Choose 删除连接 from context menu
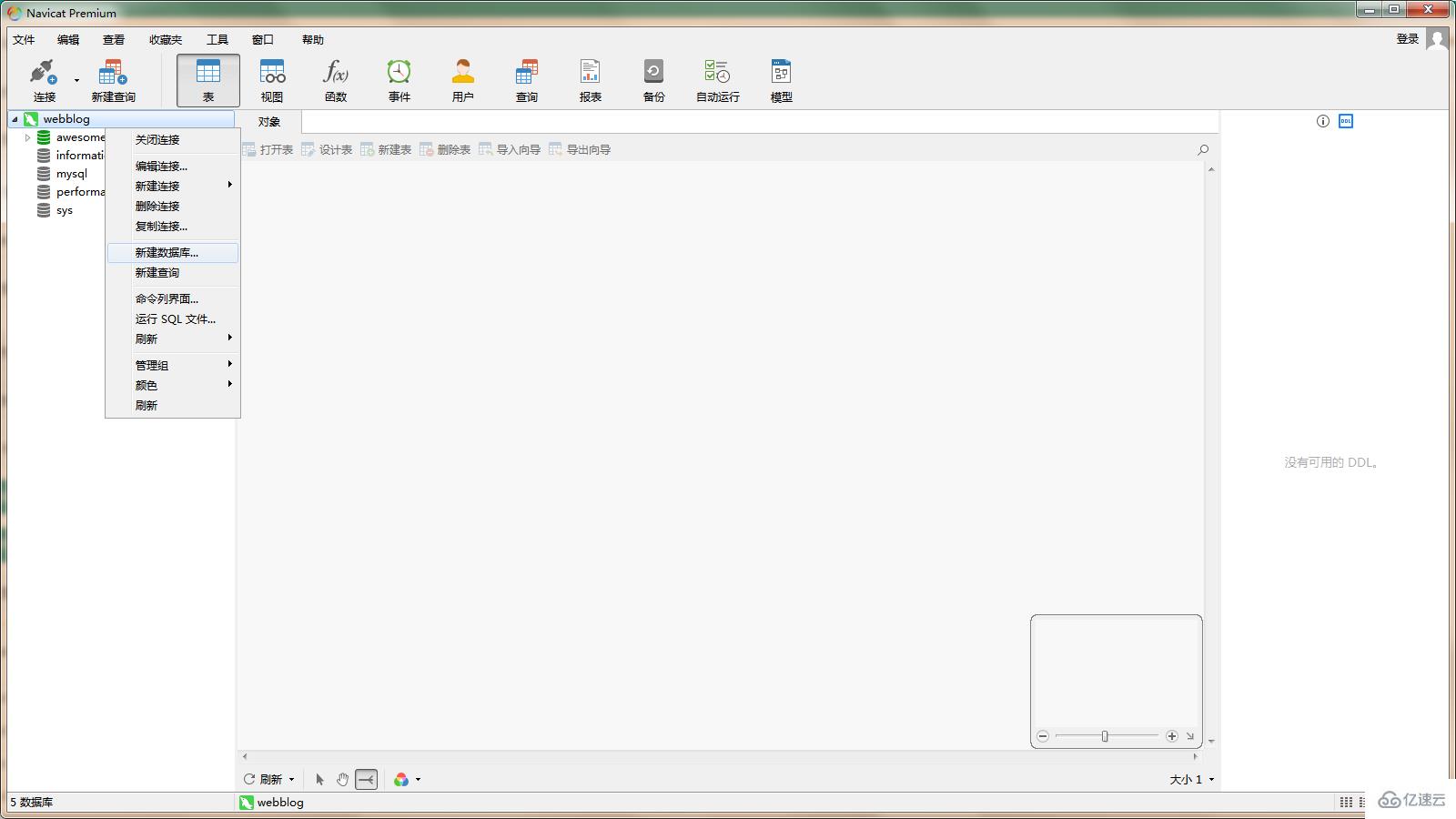The width and height of the screenshot is (1456, 819). (x=173, y=206)
